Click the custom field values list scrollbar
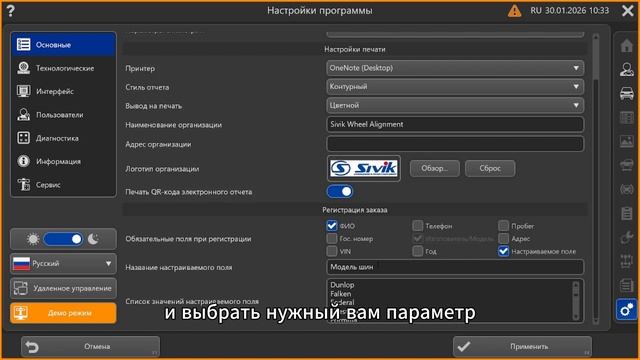 coord(576,301)
